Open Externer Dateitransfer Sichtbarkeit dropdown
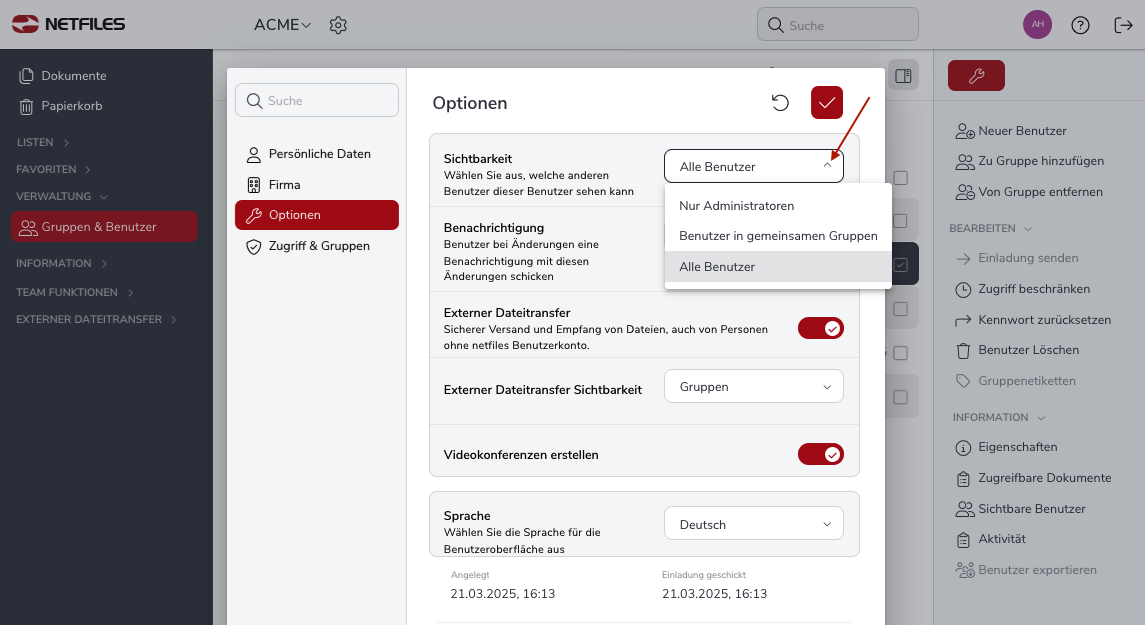1145x625 pixels. [754, 386]
